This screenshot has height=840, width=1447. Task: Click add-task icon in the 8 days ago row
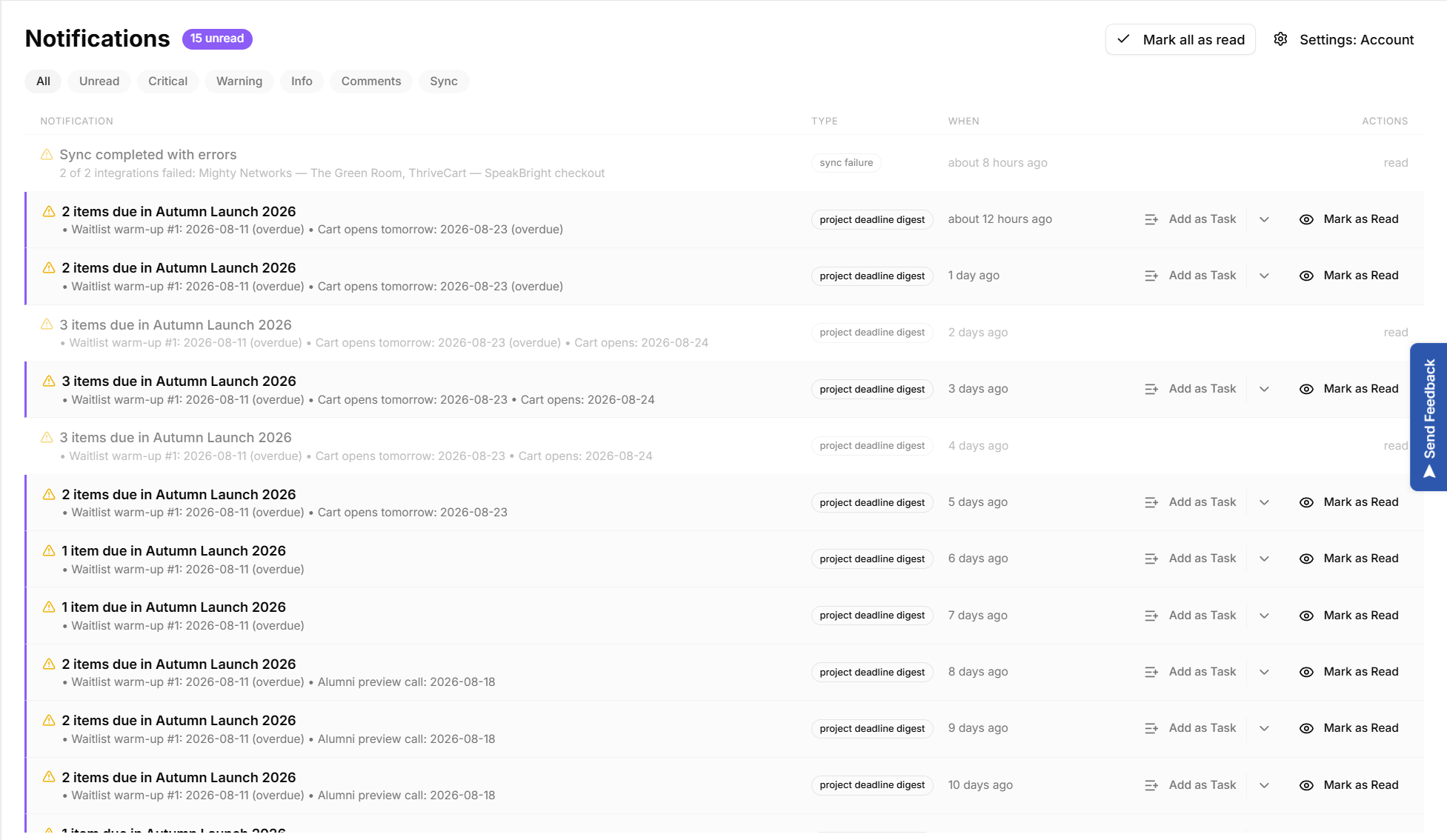tap(1151, 672)
